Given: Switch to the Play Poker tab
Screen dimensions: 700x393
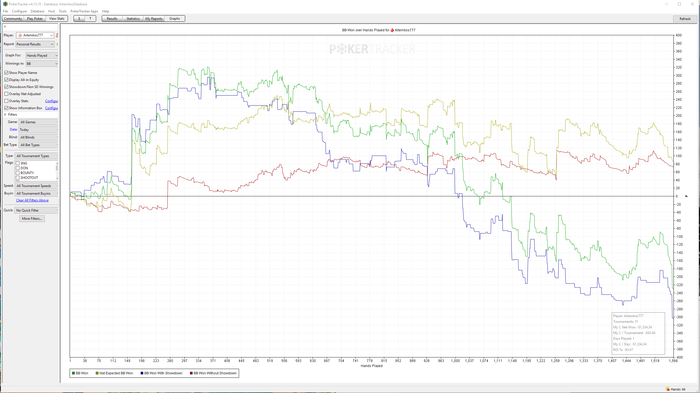Looking at the screenshot, I should (35, 19).
